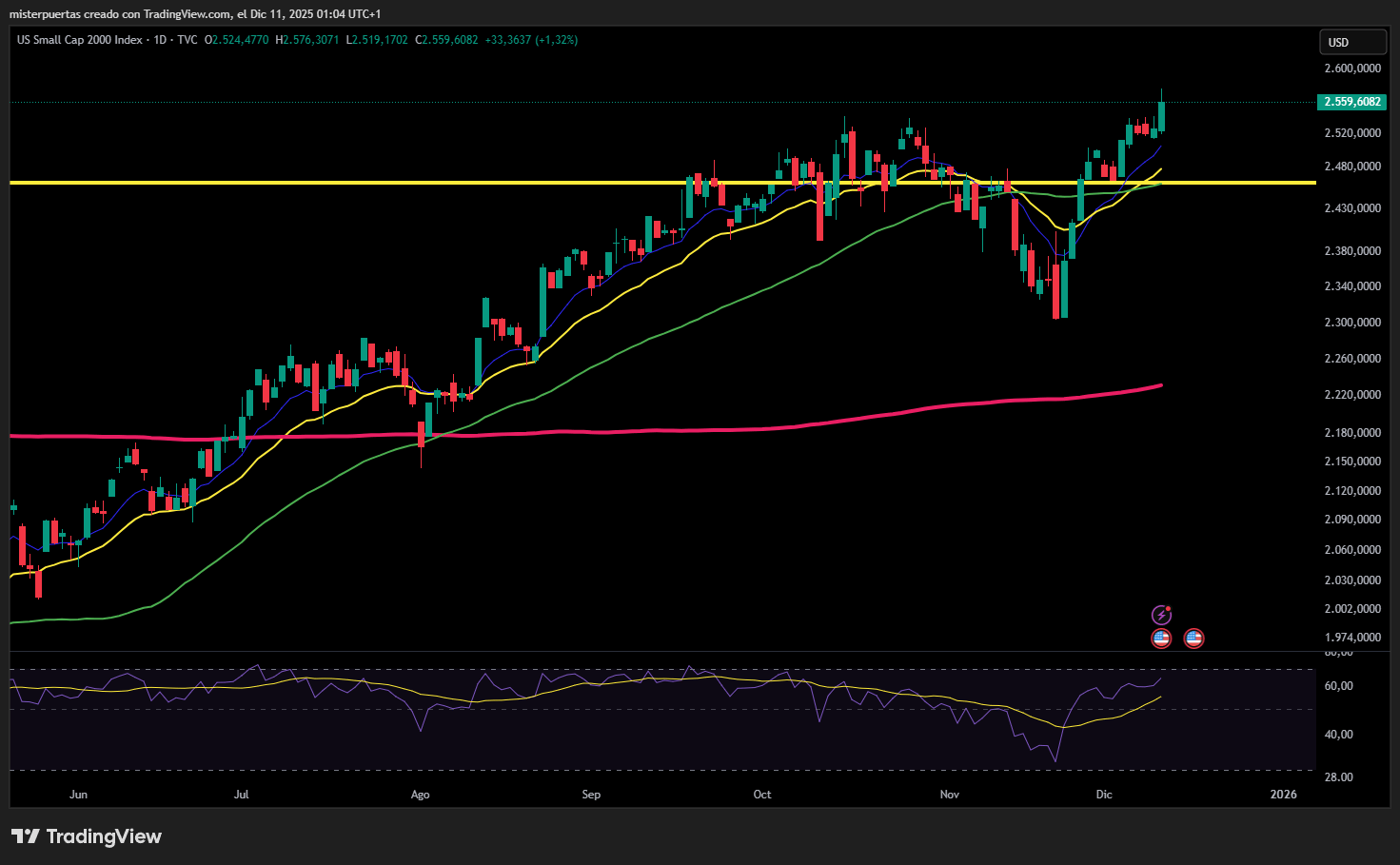Click the close value C2.559,6082
Image resolution: width=1400 pixels, height=865 pixels.
click(x=446, y=40)
